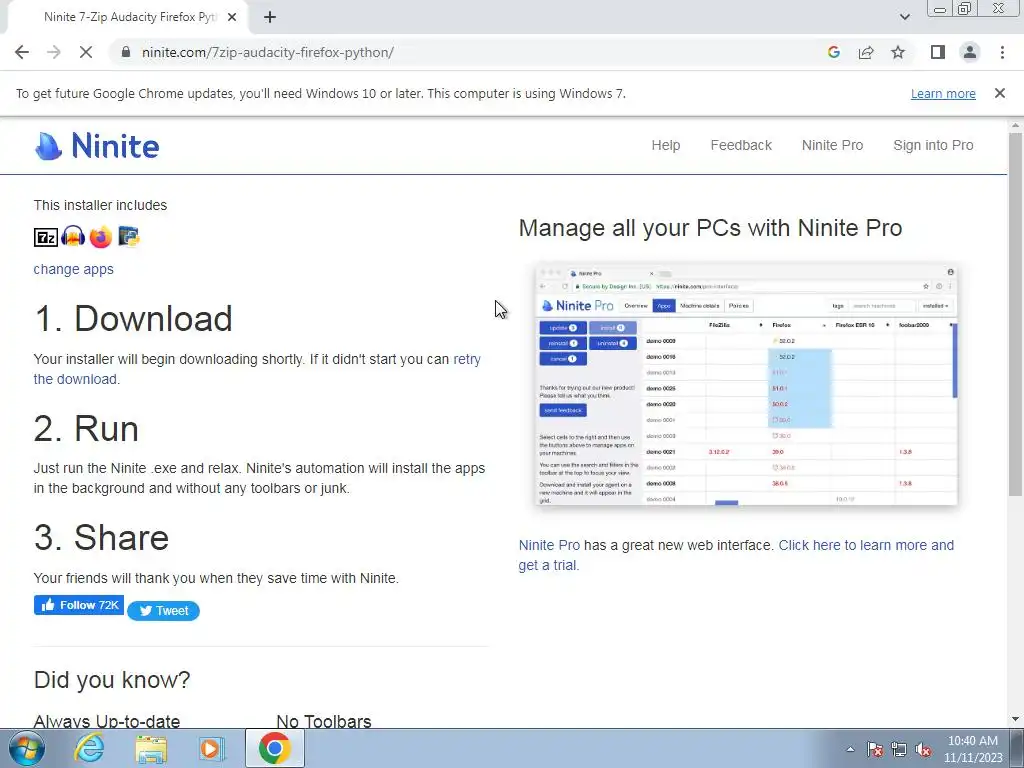Stop loading the page
This screenshot has width=1024, height=768.
pos(86,52)
